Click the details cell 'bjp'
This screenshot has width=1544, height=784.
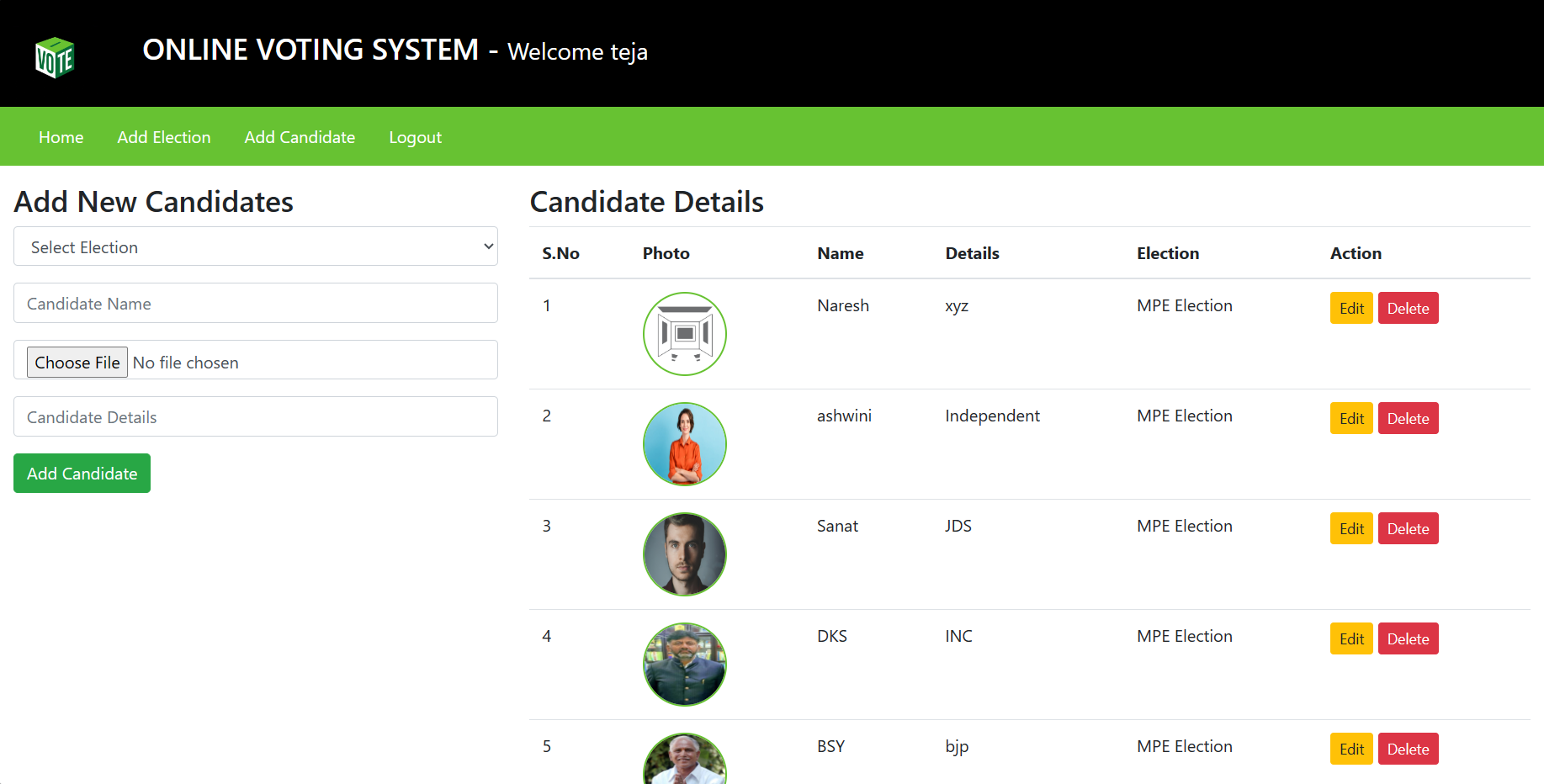tap(957, 747)
